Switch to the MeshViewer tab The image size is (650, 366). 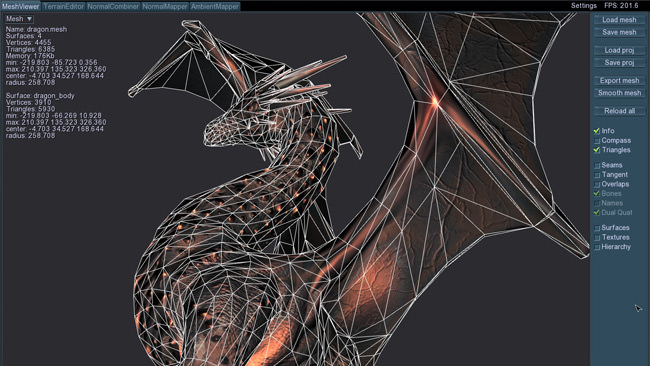pyautogui.click(x=20, y=6)
